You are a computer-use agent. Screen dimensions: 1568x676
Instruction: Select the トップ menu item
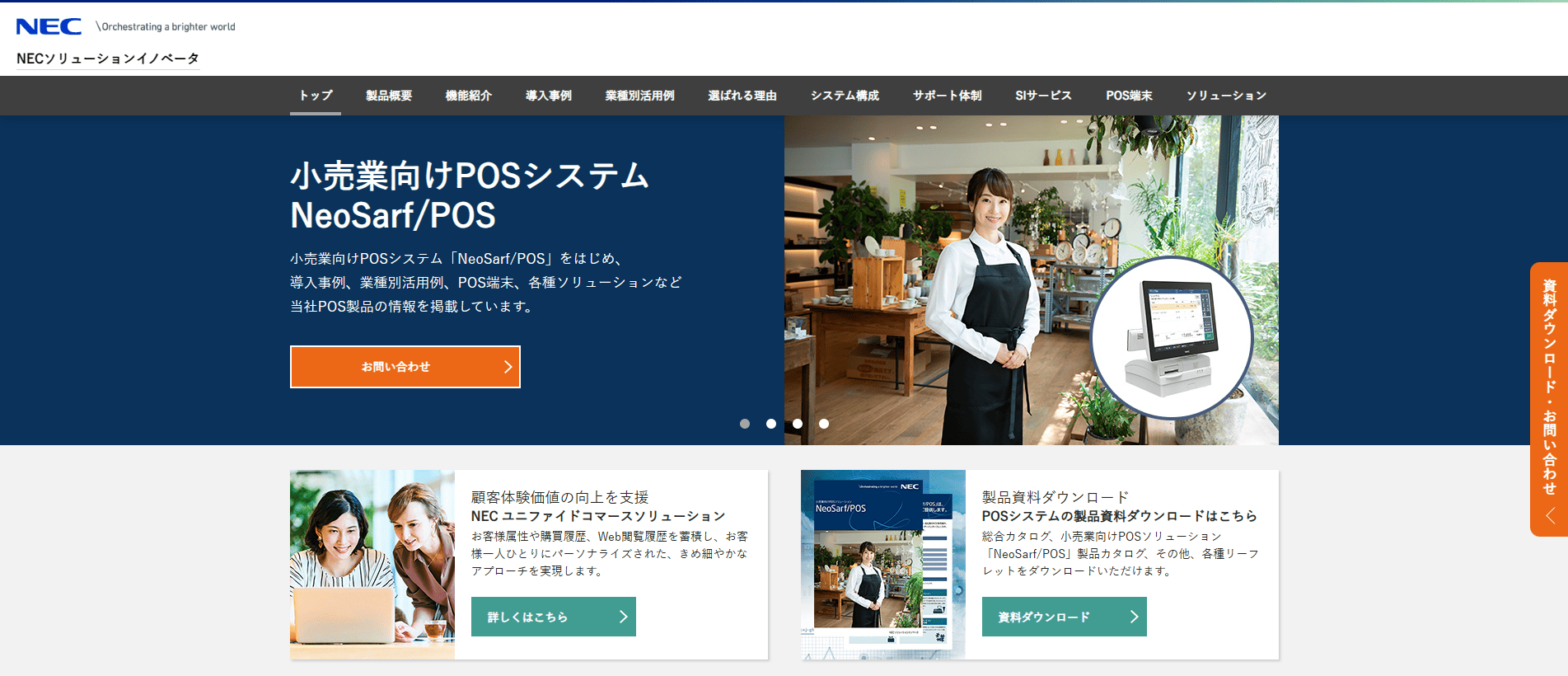point(316,96)
